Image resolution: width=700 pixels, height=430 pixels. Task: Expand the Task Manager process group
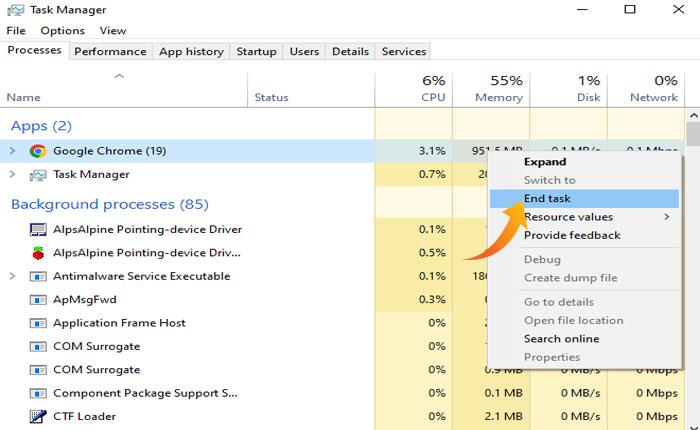(12, 175)
